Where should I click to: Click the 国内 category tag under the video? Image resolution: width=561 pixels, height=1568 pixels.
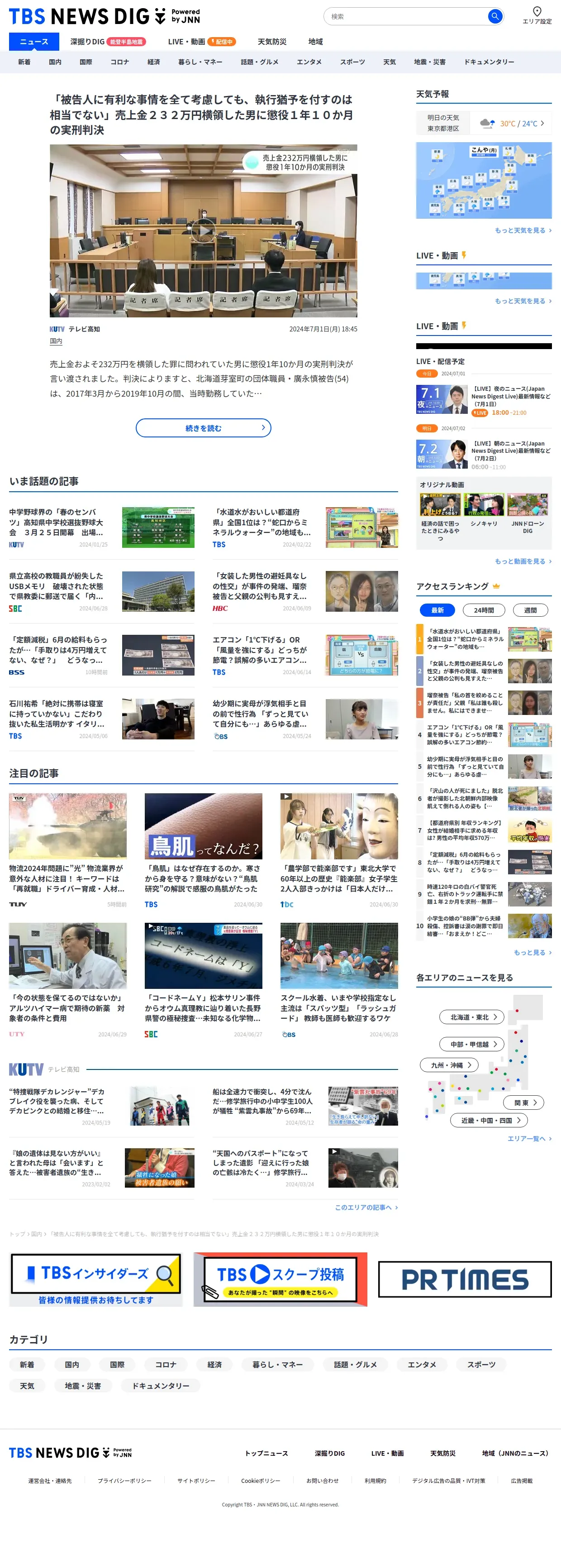click(x=56, y=341)
